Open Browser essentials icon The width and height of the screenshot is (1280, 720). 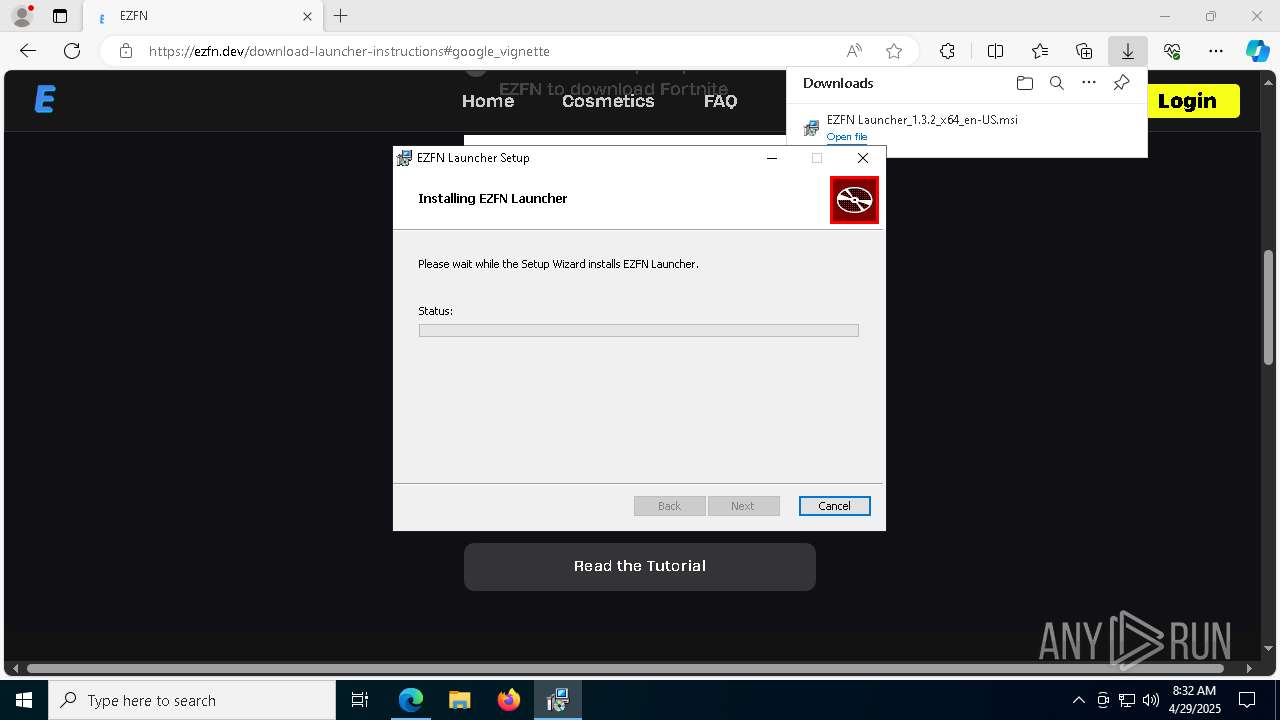1172,51
